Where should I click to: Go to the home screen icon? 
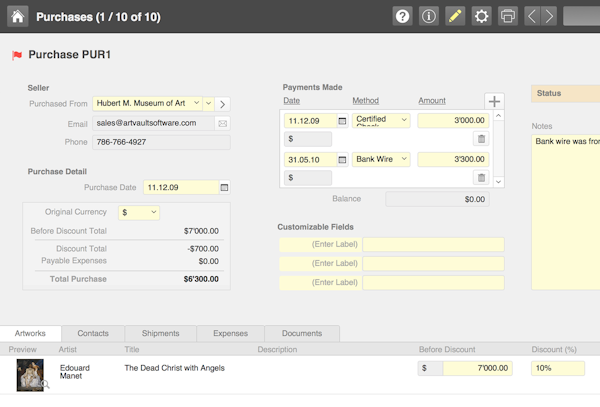[x=18, y=16]
